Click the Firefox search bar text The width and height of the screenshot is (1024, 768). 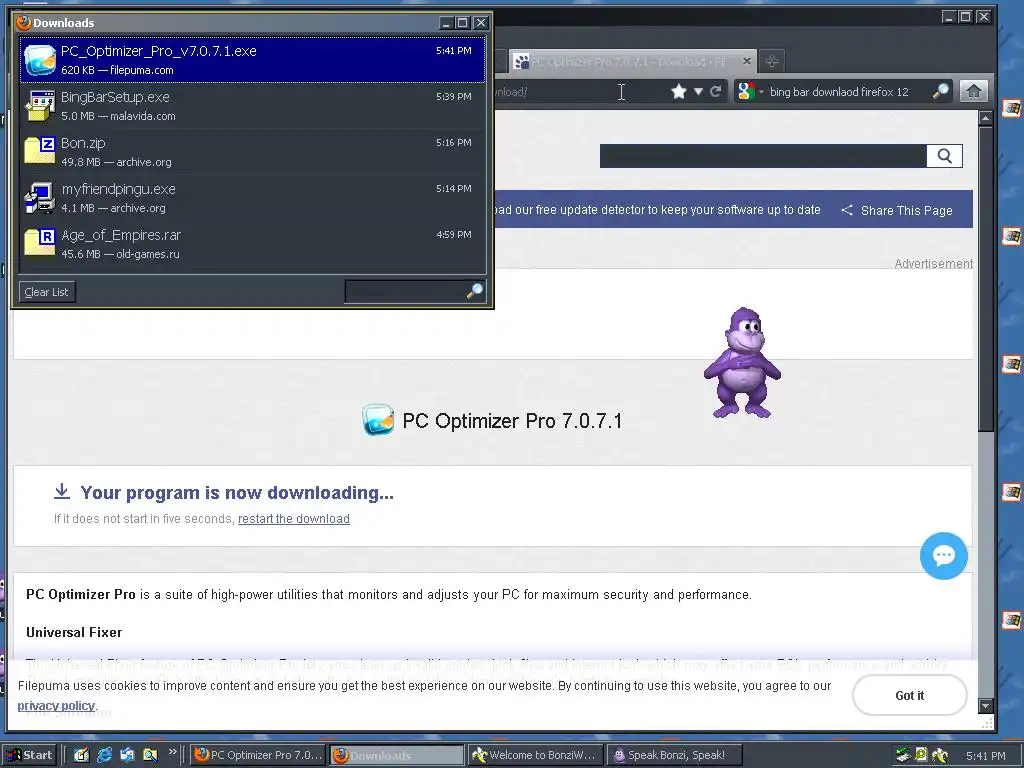click(x=839, y=92)
